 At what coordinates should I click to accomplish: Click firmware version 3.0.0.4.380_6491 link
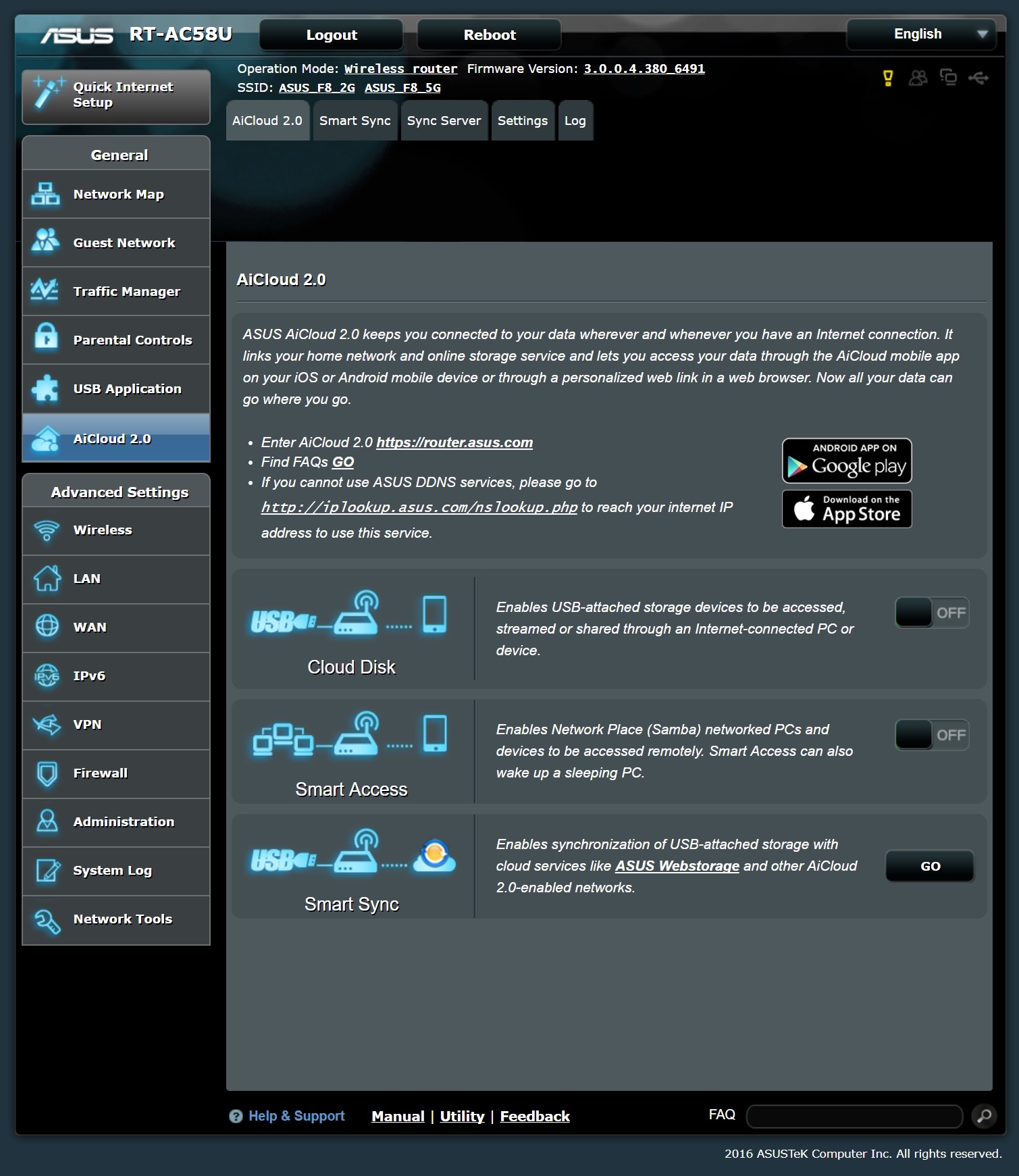(x=644, y=69)
